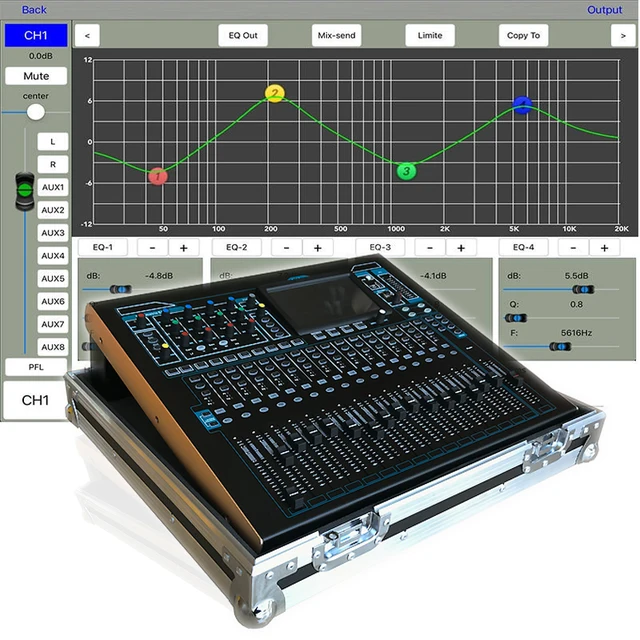Viewport: 640px width, 640px height.
Task: Click the 5616Hz frequency value
Action: [x=576, y=333]
